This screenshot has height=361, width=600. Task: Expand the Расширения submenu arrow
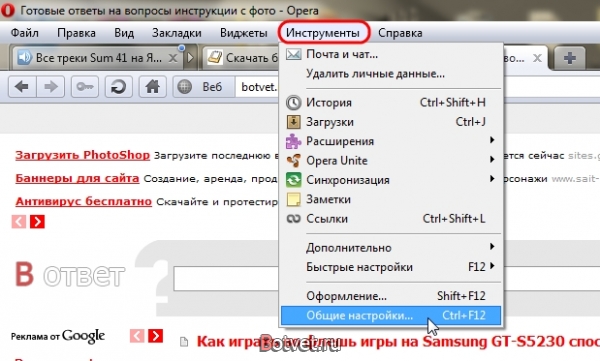coord(492,140)
